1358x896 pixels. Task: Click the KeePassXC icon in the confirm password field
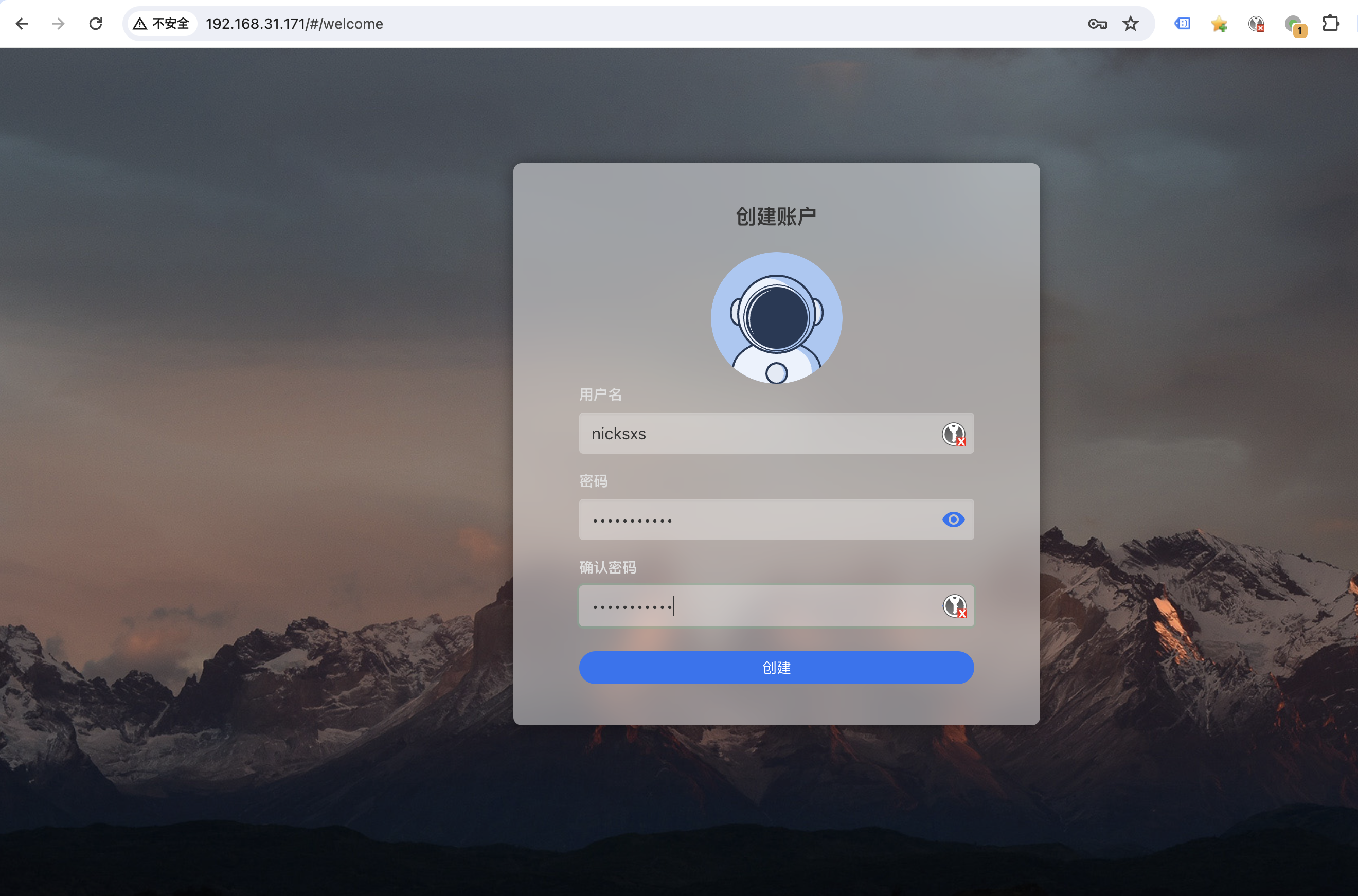tap(954, 606)
